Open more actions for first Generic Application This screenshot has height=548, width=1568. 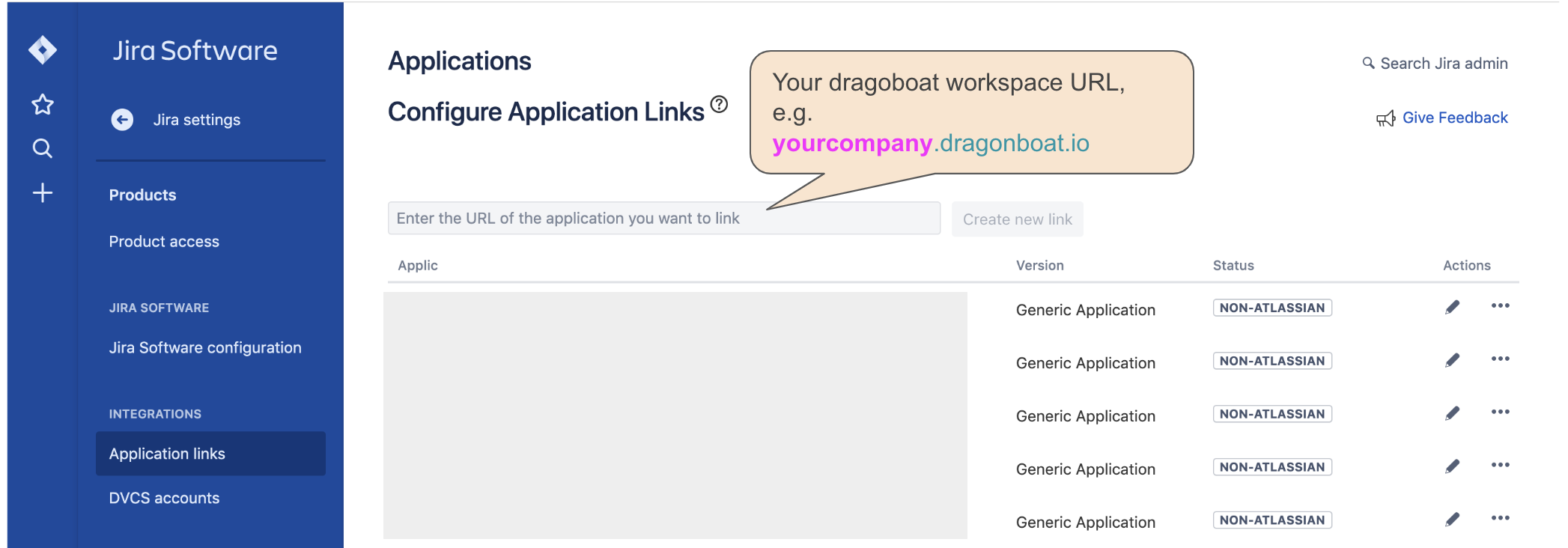click(x=1500, y=305)
